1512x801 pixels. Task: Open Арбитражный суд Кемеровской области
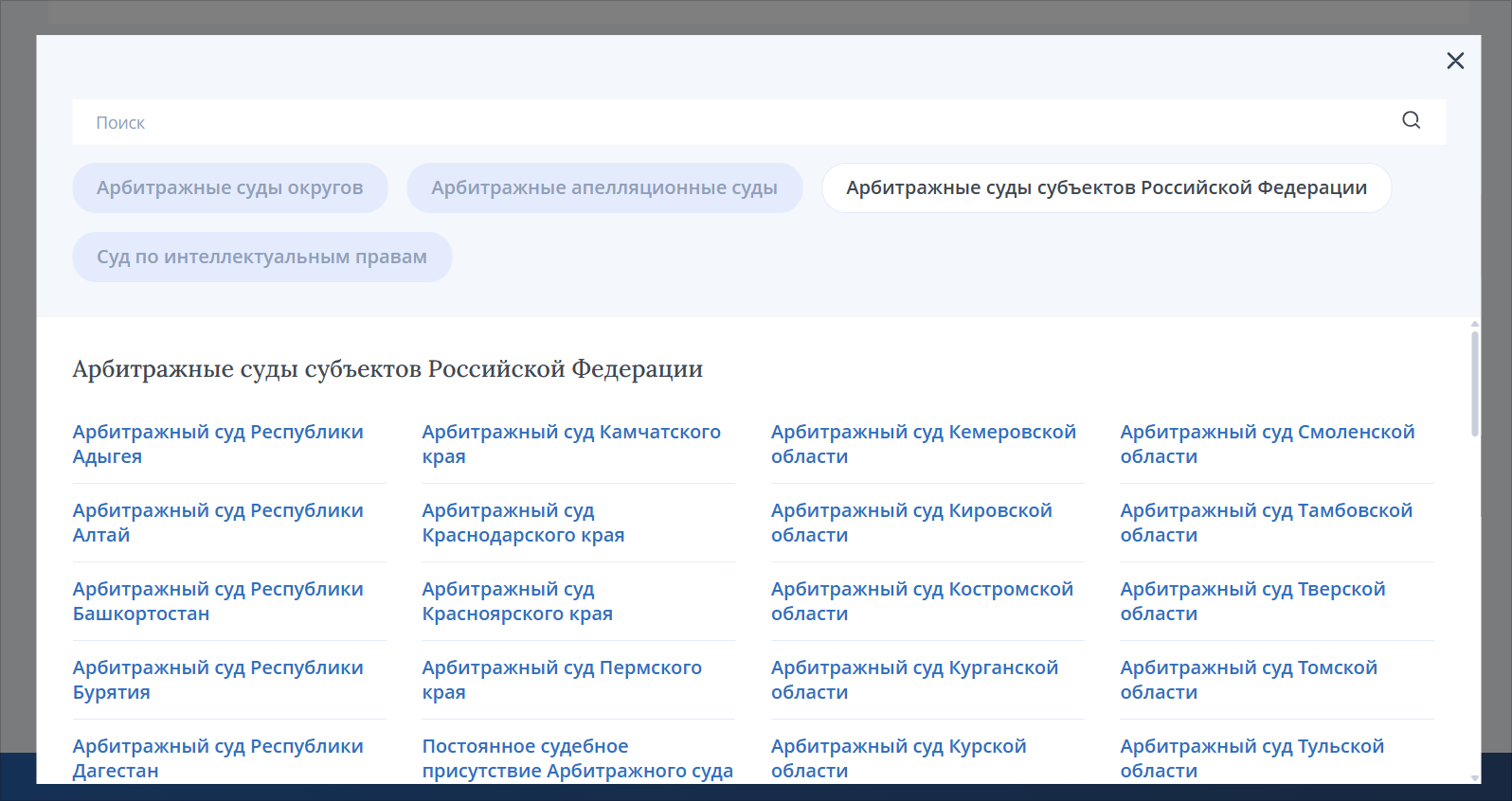[923, 444]
